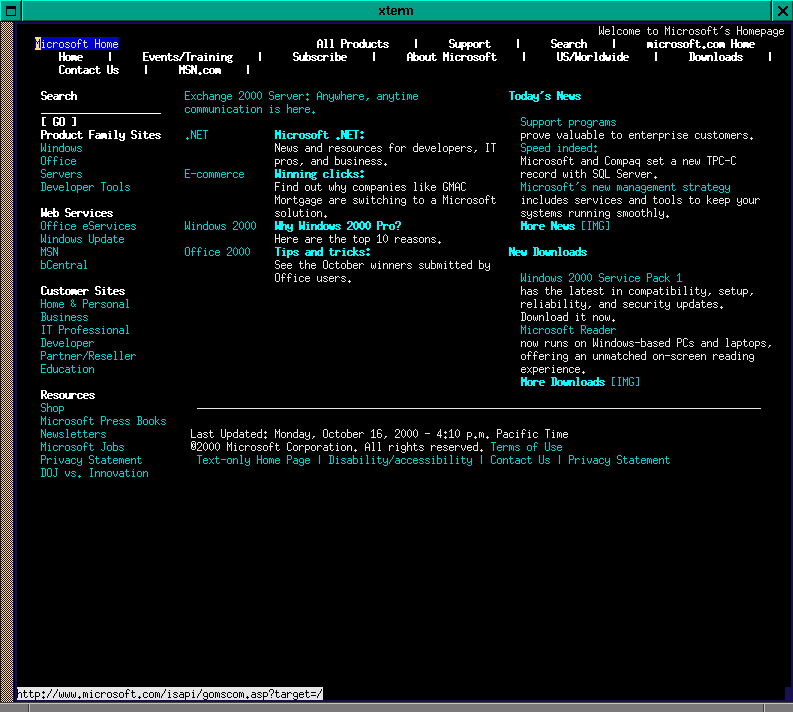Click the xterm title bar maximize button

point(782,10)
